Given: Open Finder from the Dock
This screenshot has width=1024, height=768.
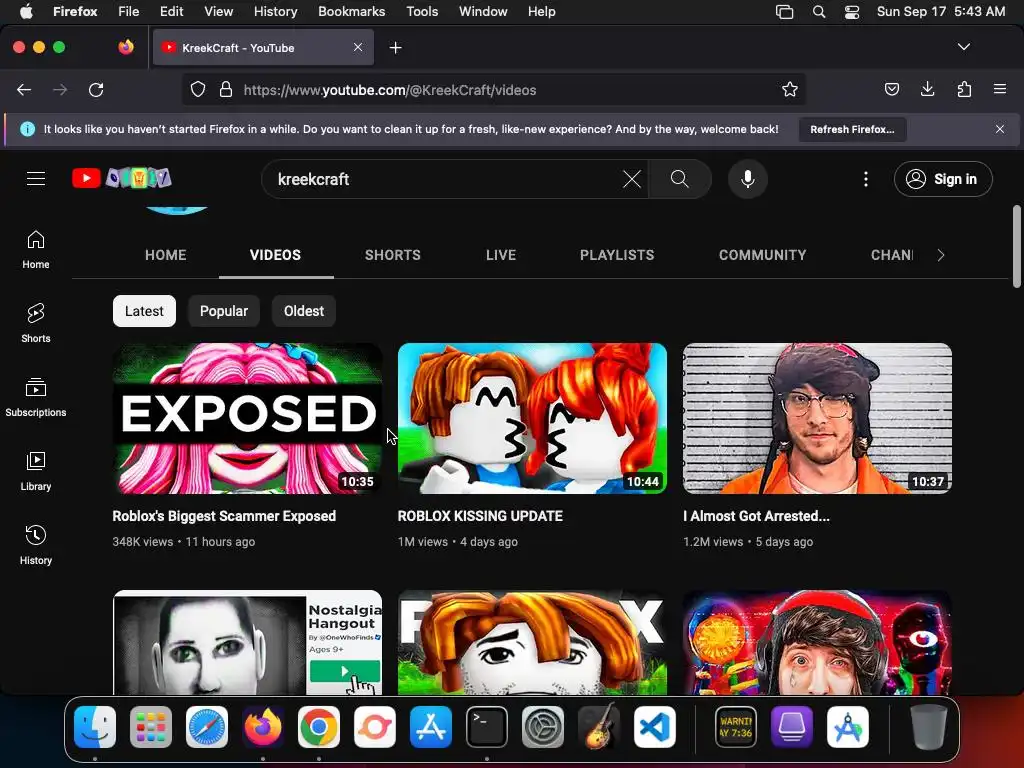Looking at the screenshot, I should point(95,727).
